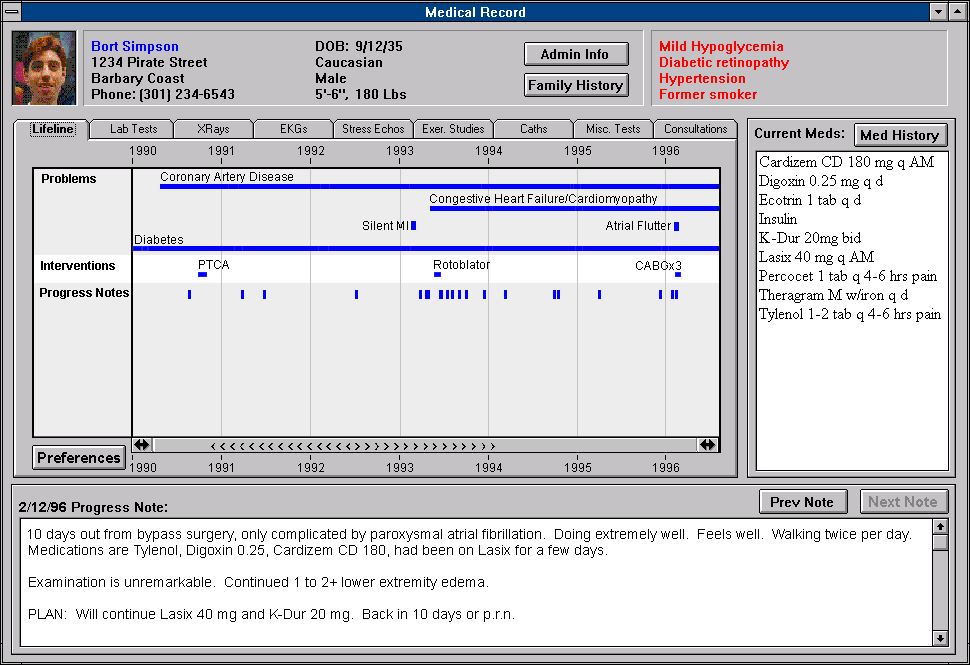Click the right double-arrow timeline scroll handle
This screenshot has width=970, height=665.
[x=708, y=445]
